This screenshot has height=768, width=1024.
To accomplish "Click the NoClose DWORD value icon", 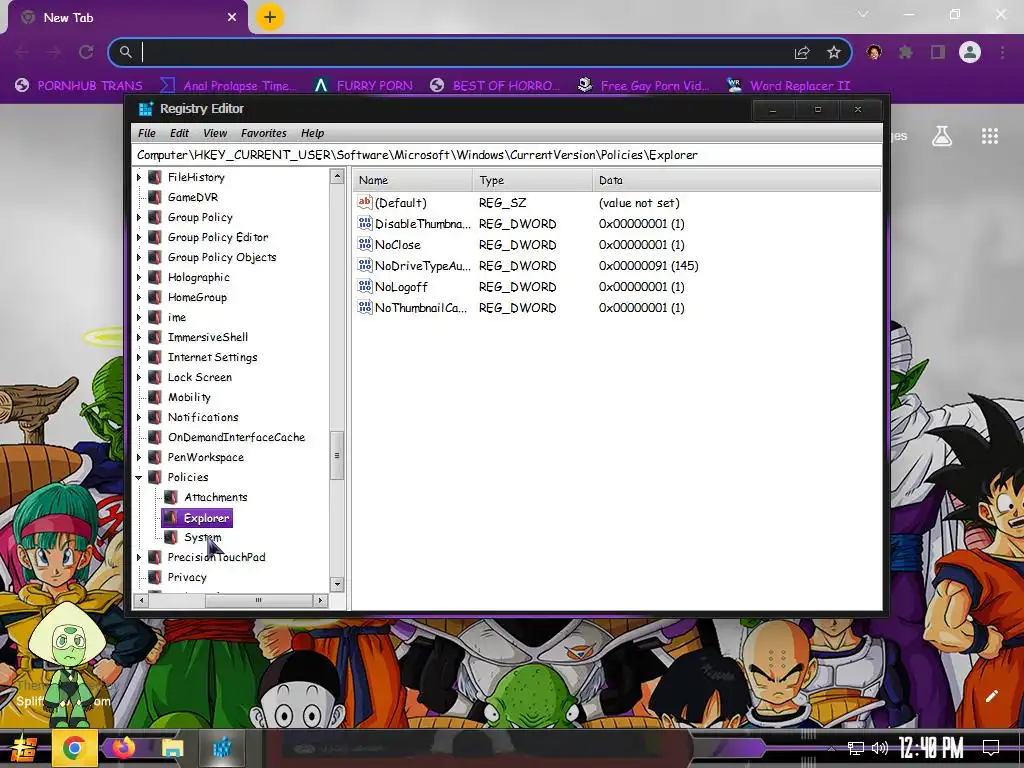I will tap(364, 244).
